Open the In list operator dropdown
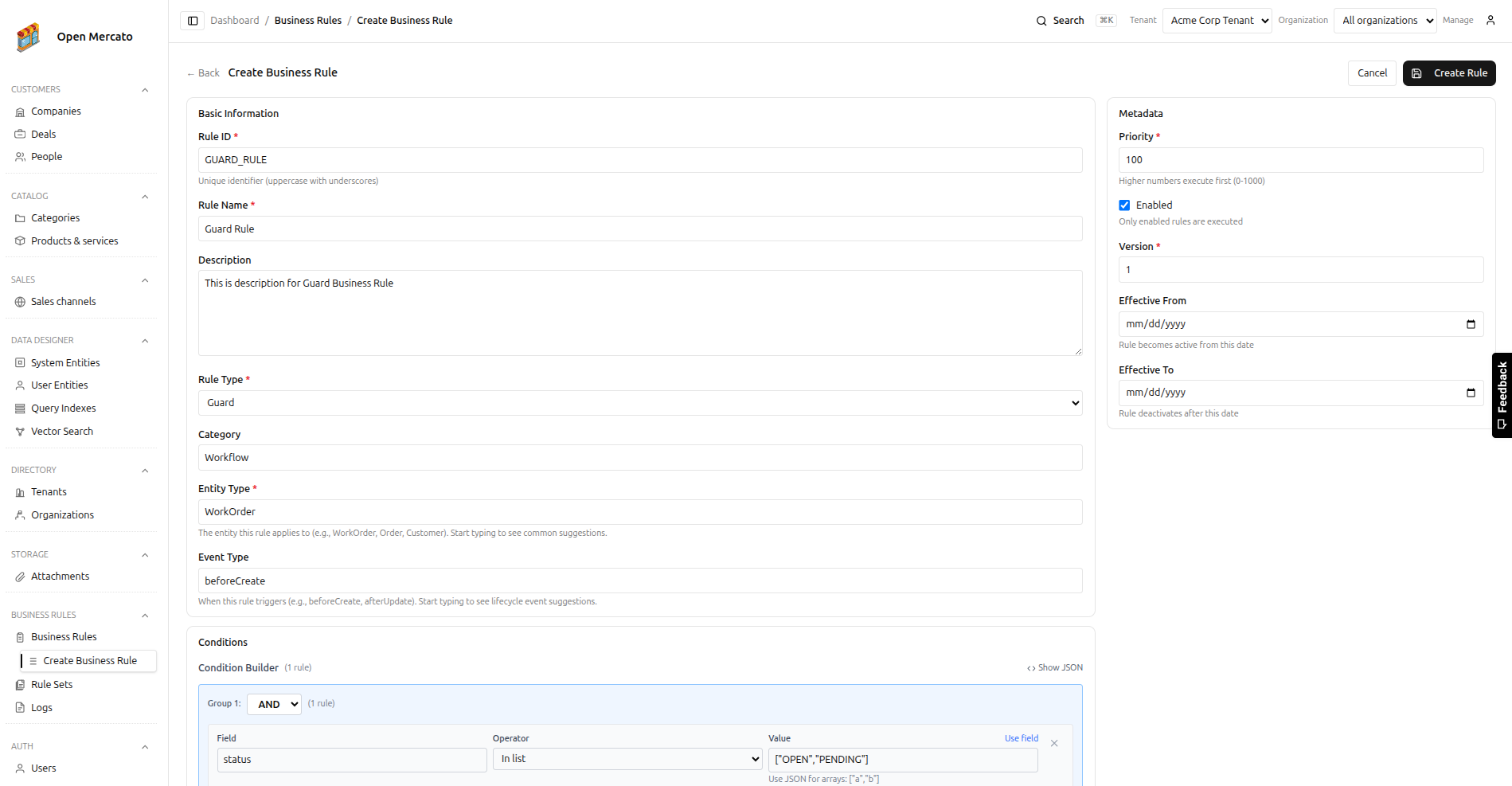The image size is (1512, 786). [x=627, y=759]
